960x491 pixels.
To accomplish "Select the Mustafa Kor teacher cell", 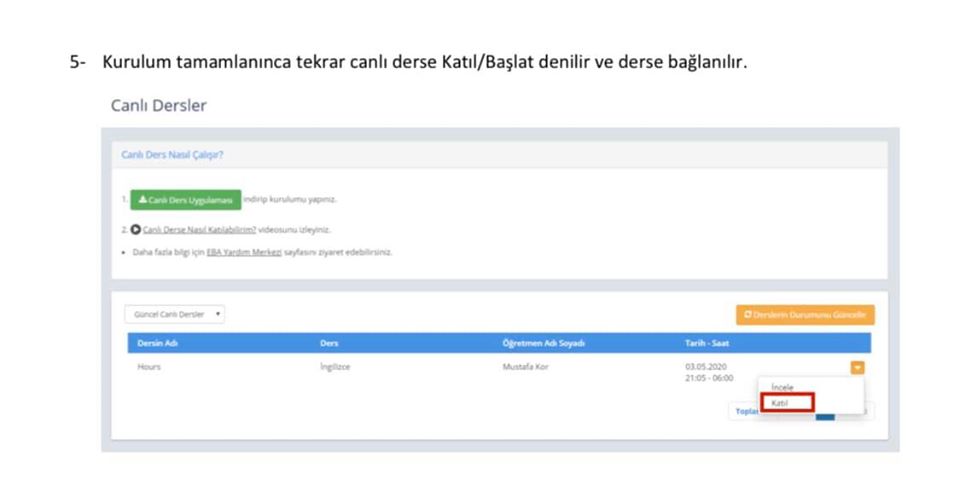I will coord(525,367).
